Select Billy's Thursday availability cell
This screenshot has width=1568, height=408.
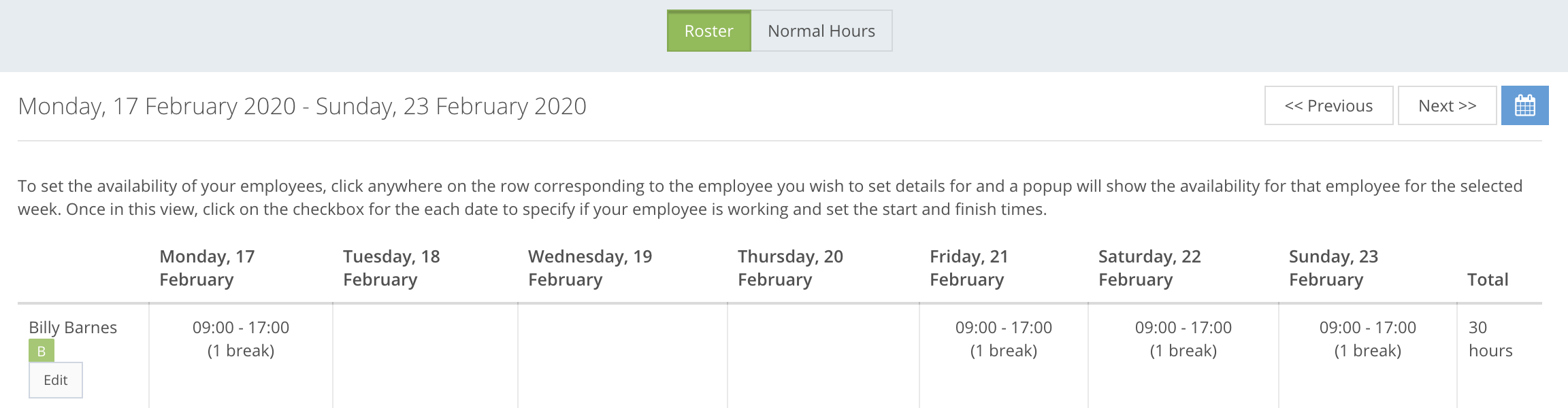coord(823,354)
